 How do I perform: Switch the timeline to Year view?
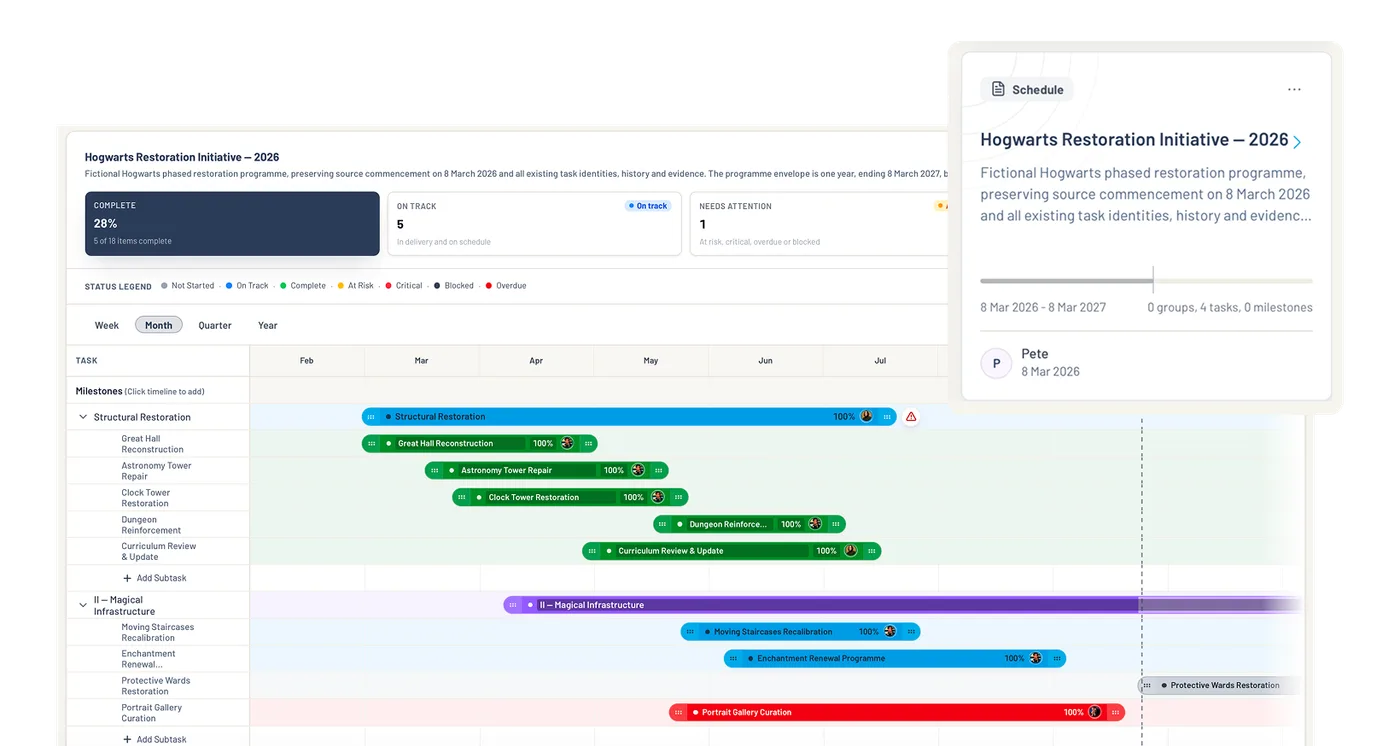point(268,325)
